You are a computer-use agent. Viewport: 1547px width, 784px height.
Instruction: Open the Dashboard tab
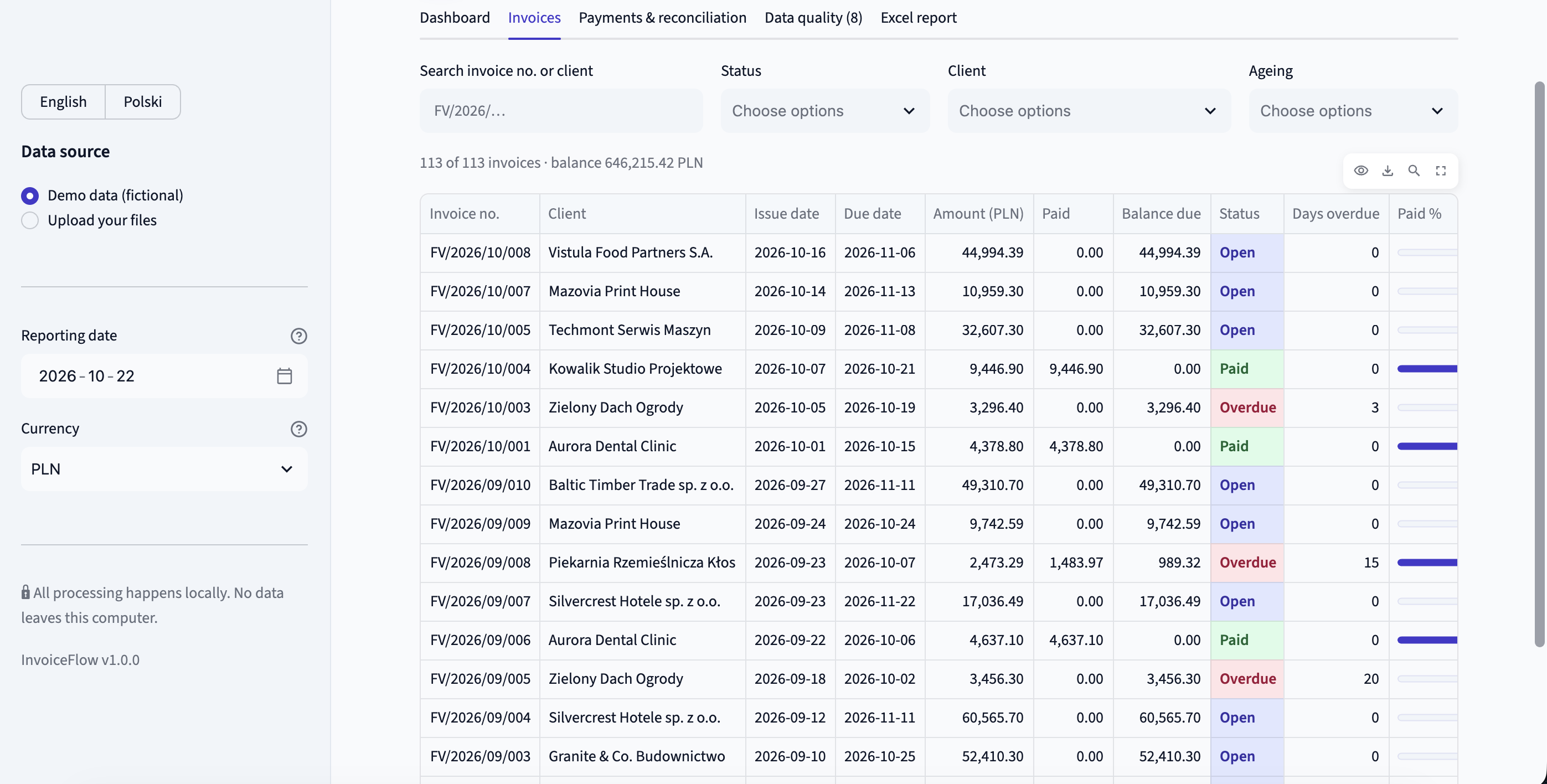coord(455,17)
